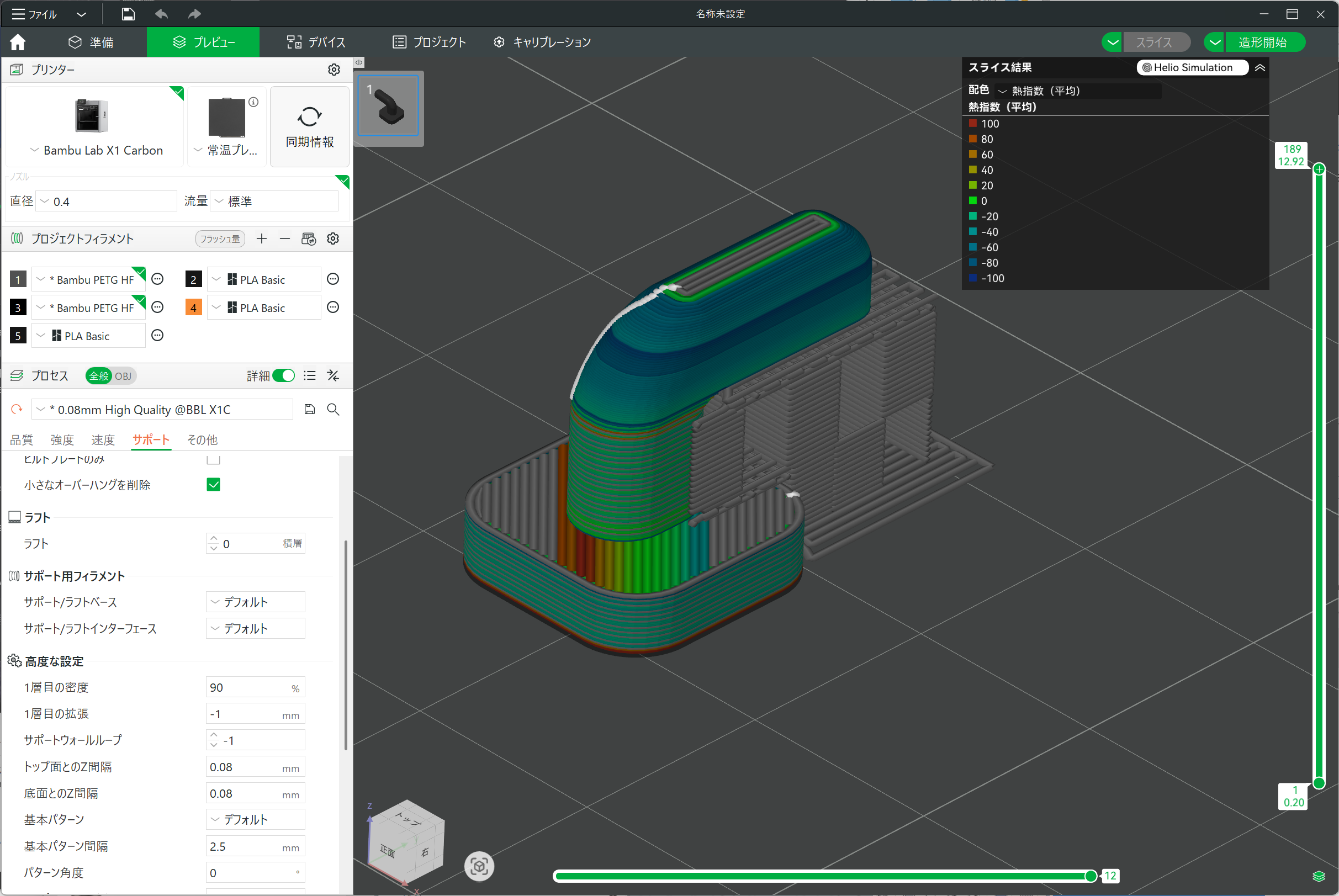Edit filament 1 settings icon

158,279
